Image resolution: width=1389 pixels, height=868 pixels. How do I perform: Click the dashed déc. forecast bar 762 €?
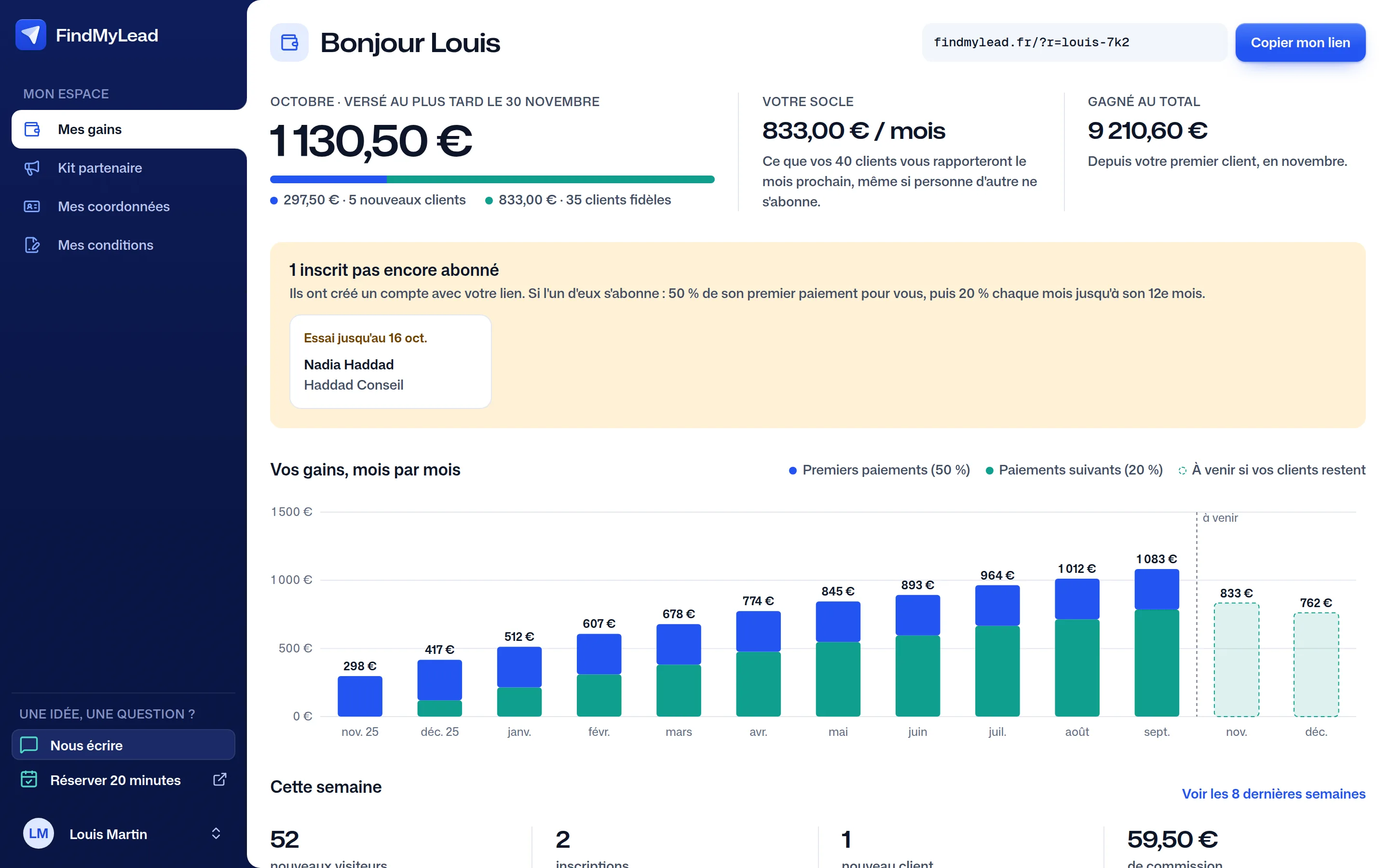1316,665
